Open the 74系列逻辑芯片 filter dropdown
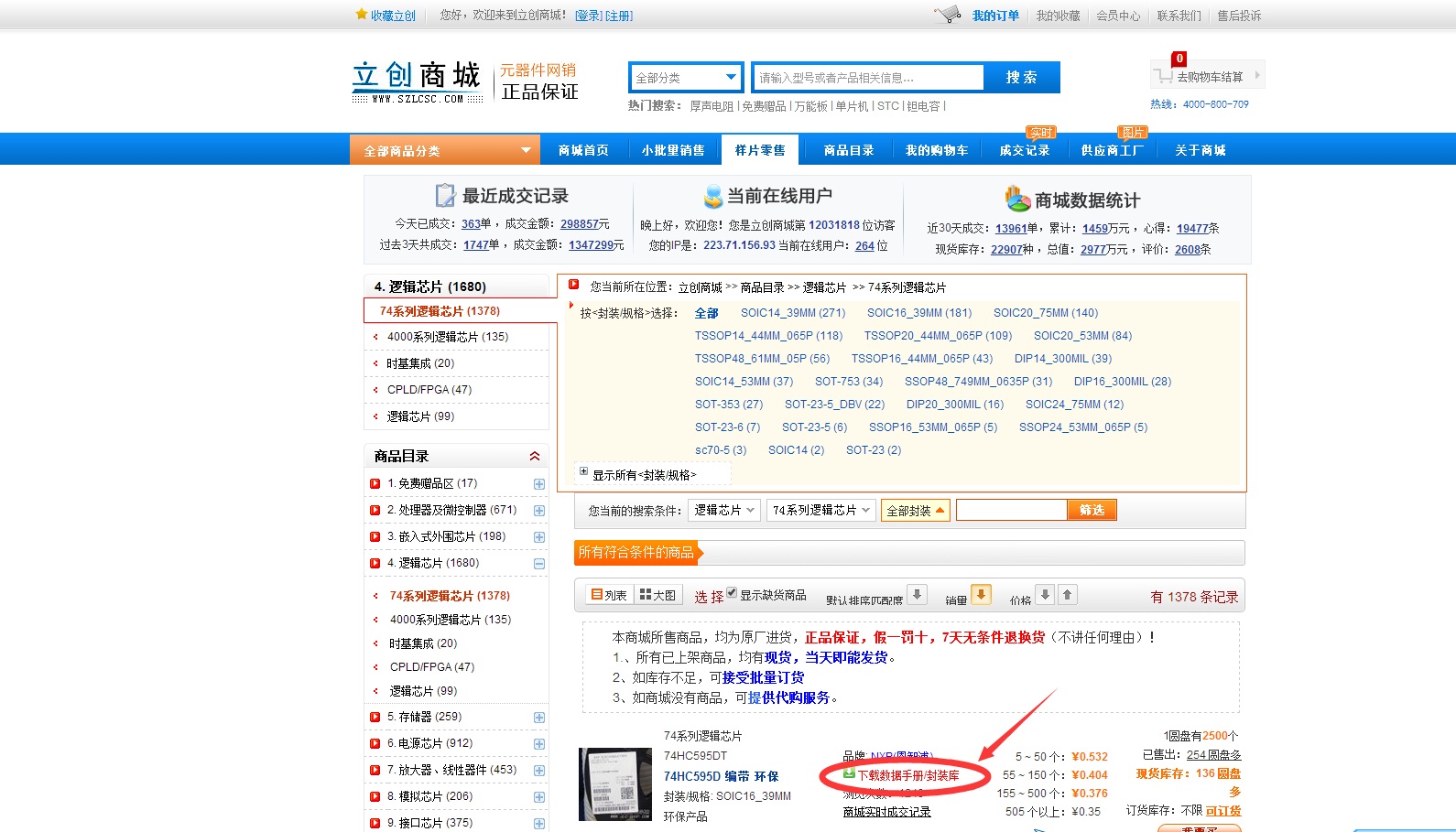The image size is (1456, 832). click(820, 511)
